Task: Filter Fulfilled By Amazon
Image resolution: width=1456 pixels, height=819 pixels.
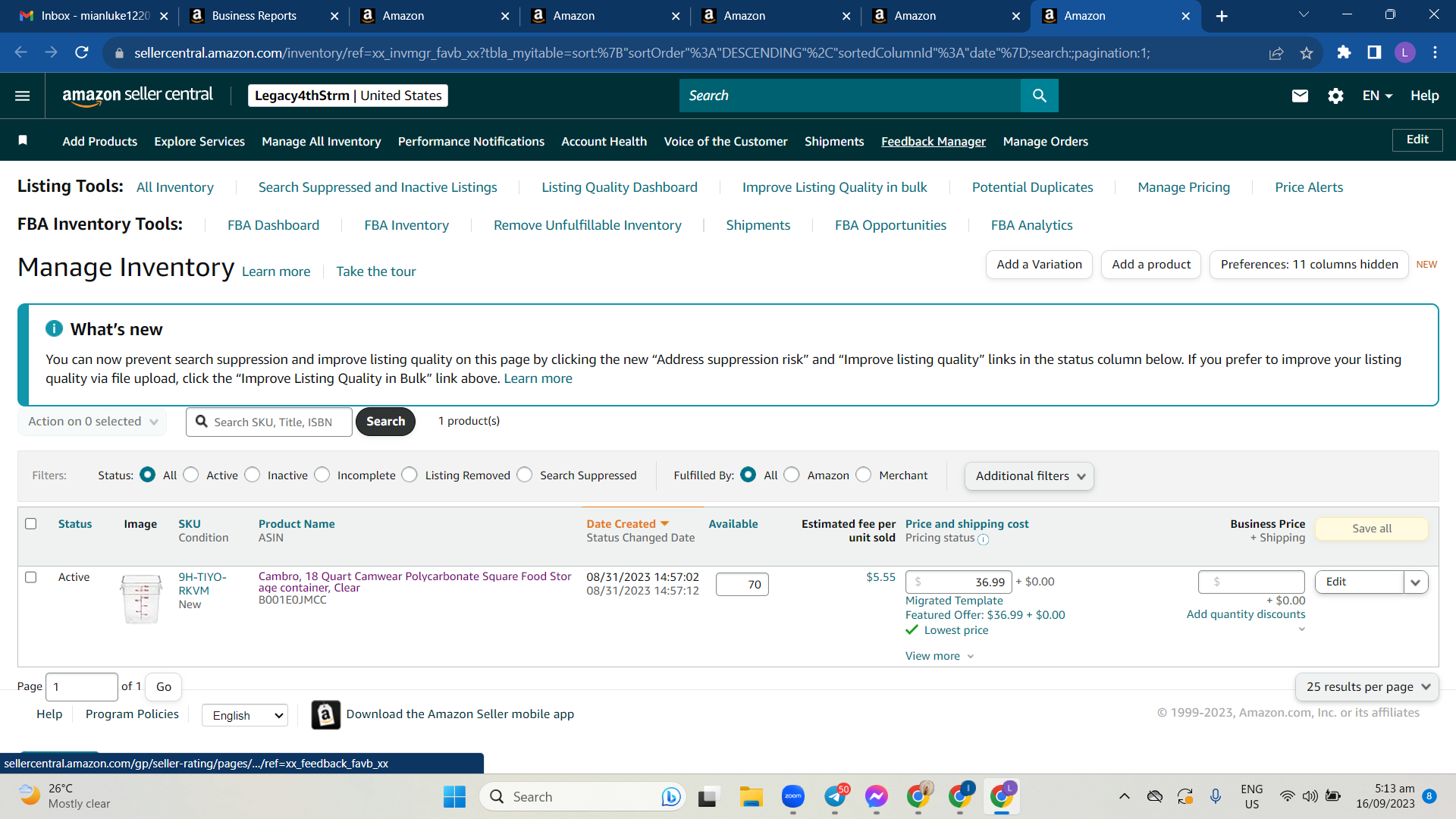Action: [x=792, y=475]
